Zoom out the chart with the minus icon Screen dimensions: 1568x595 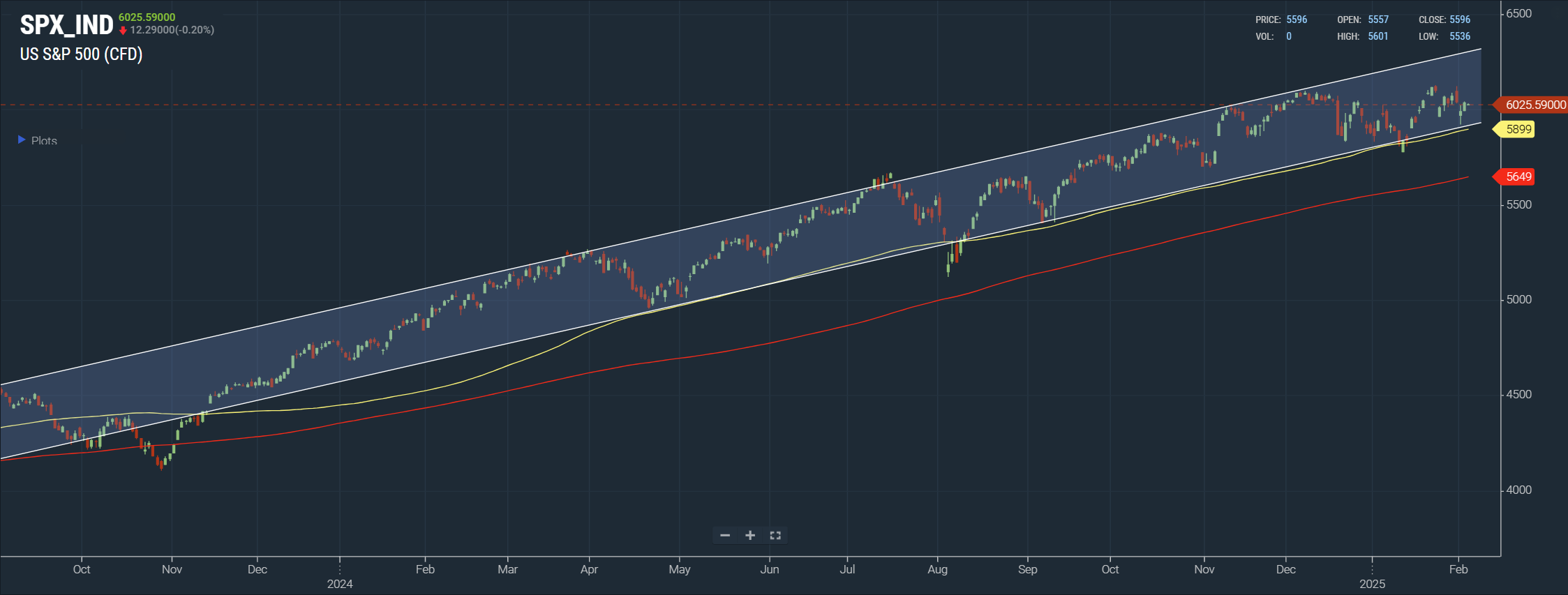coord(725,535)
